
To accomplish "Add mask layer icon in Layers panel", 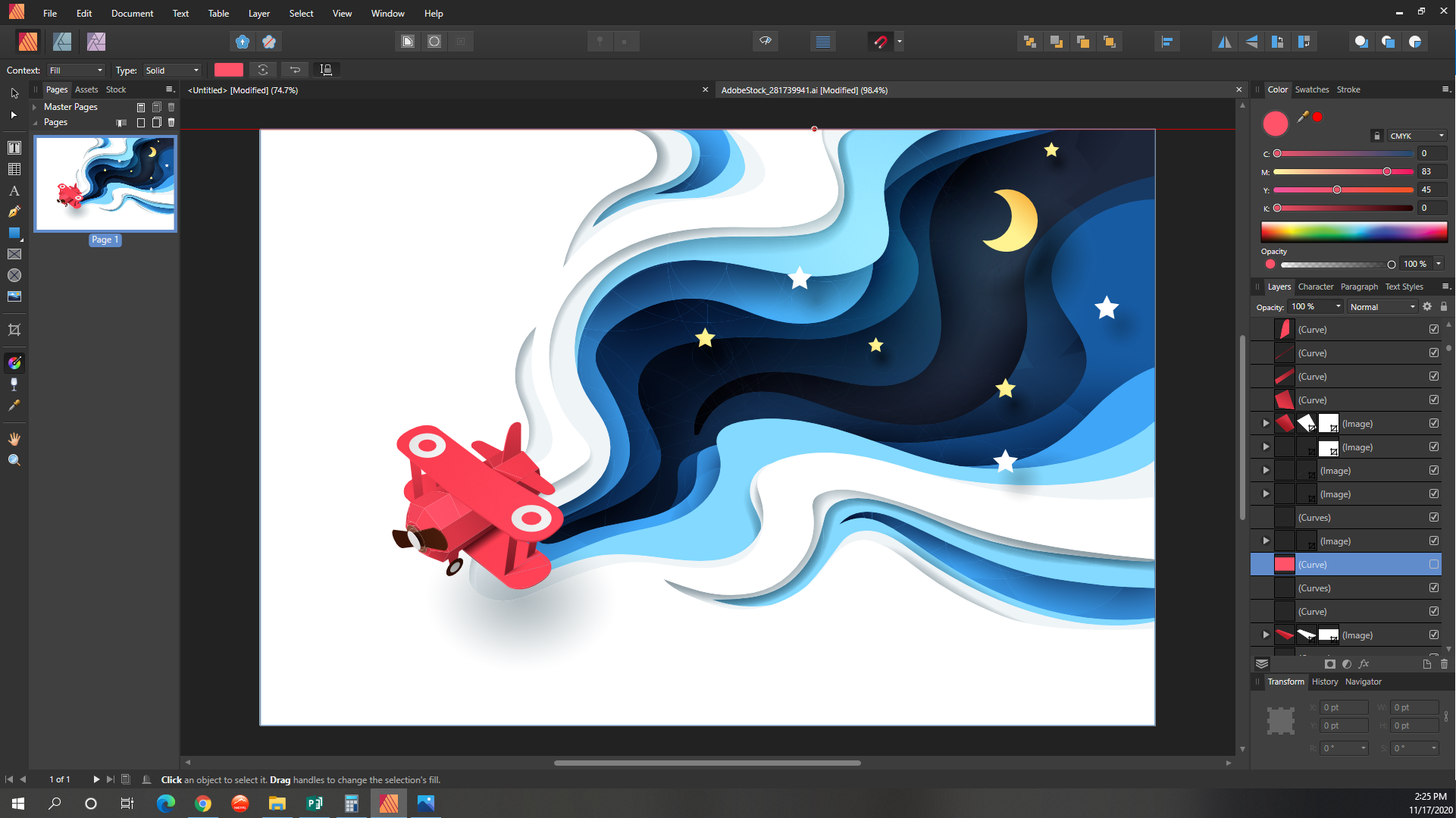I will [x=1330, y=664].
